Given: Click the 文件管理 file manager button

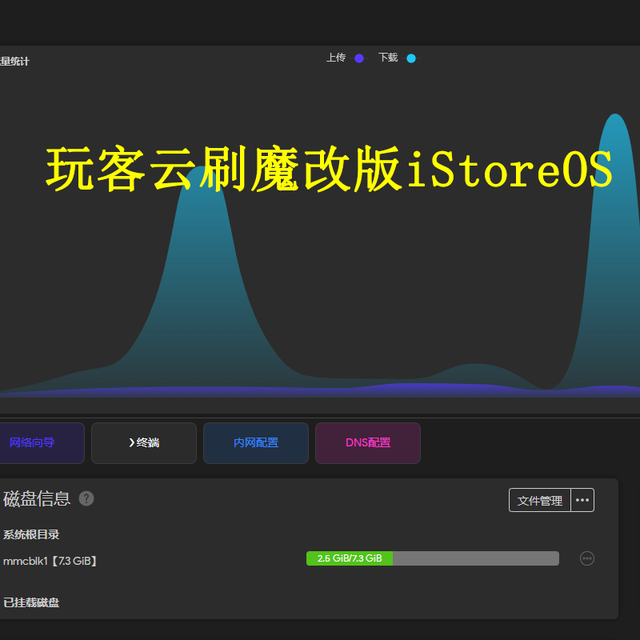Looking at the screenshot, I should pos(540,500).
